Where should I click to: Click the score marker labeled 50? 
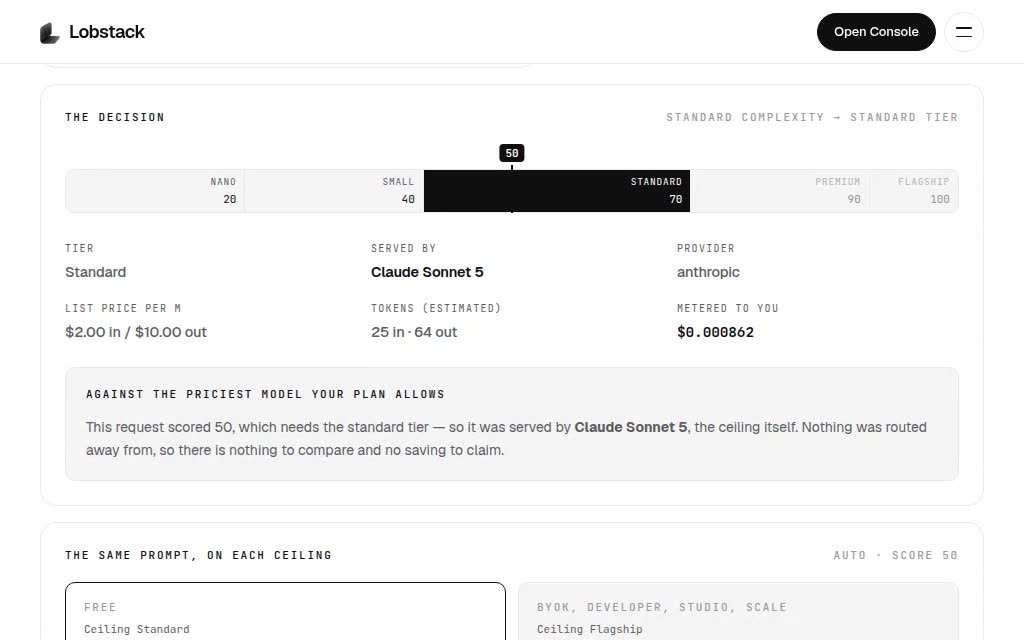511,153
